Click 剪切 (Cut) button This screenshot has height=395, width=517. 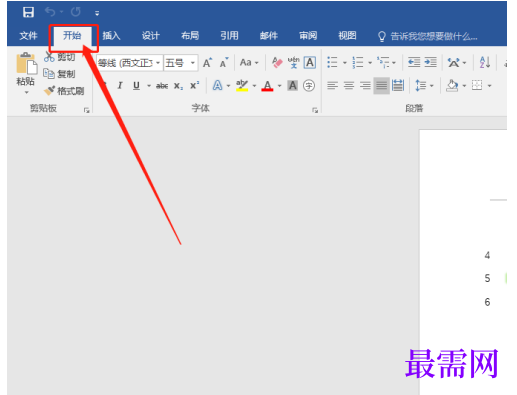point(60,57)
